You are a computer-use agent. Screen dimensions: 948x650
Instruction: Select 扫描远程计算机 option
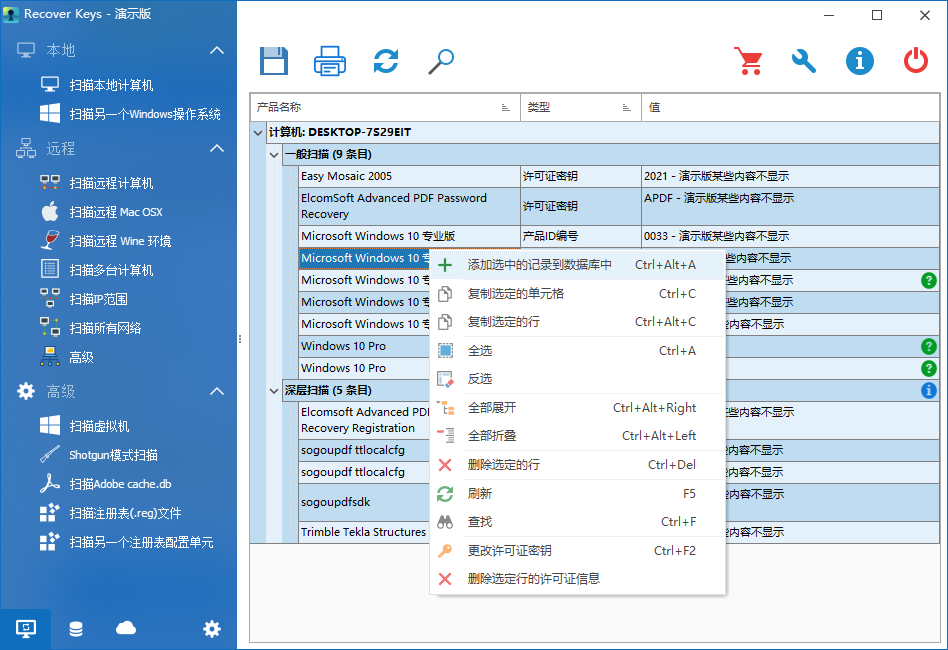pos(111,183)
